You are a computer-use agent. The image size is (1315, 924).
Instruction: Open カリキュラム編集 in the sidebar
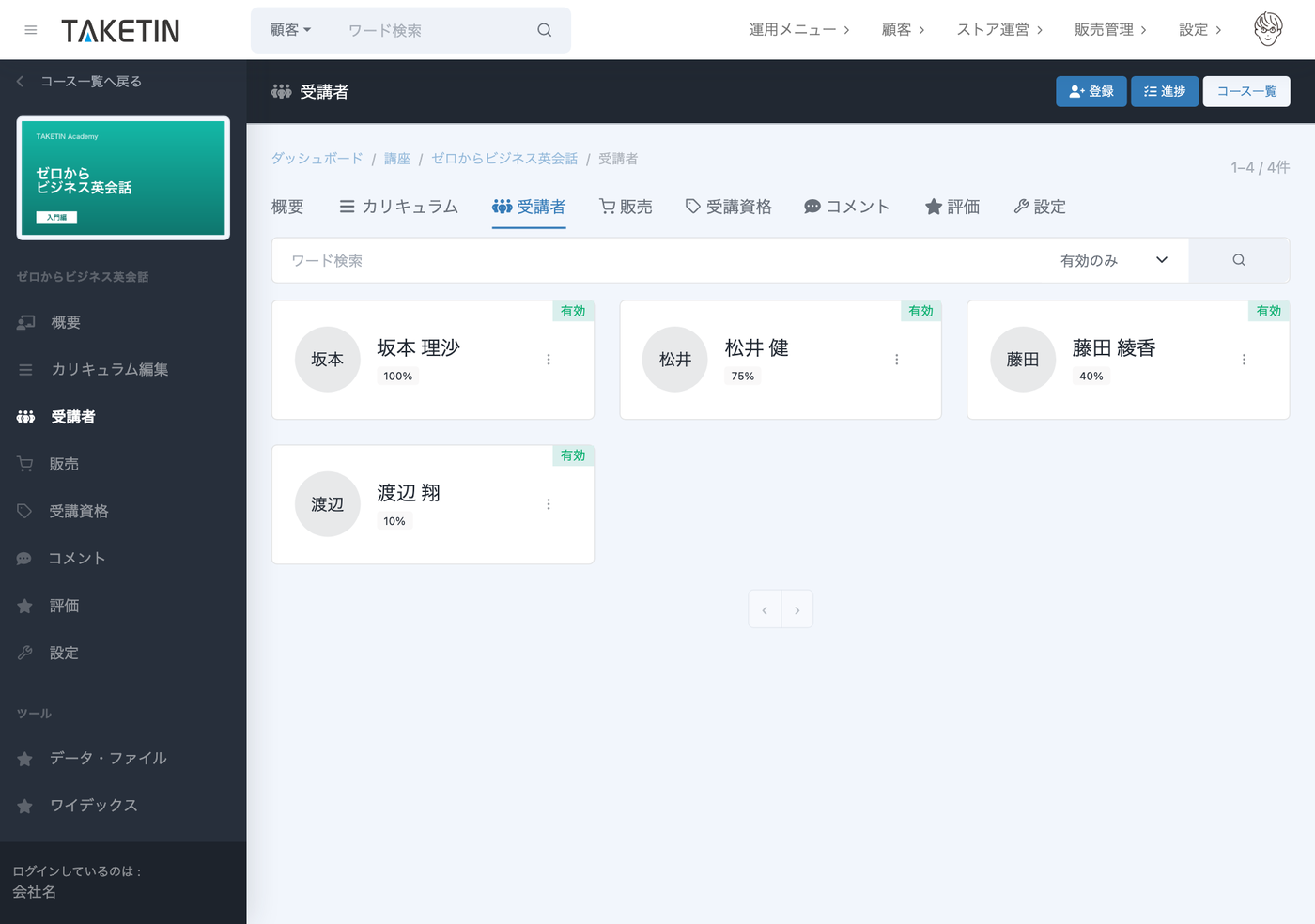(93, 369)
